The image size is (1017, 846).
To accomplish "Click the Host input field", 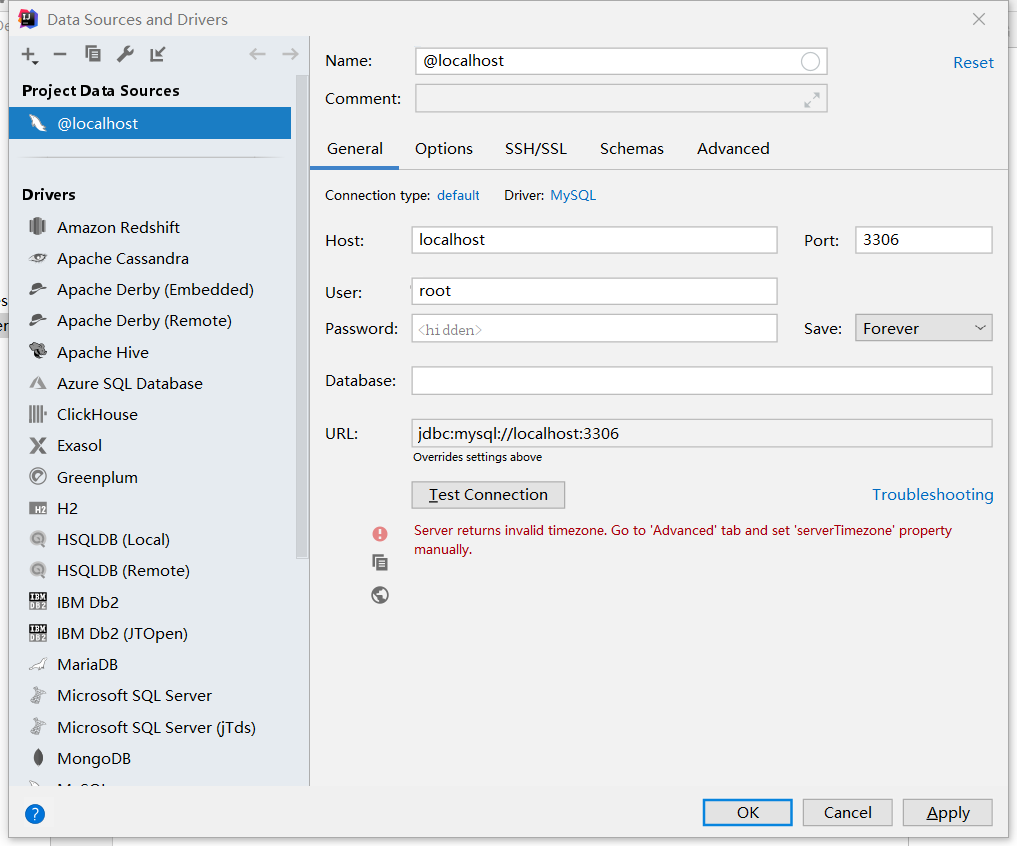I will (594, 240).
